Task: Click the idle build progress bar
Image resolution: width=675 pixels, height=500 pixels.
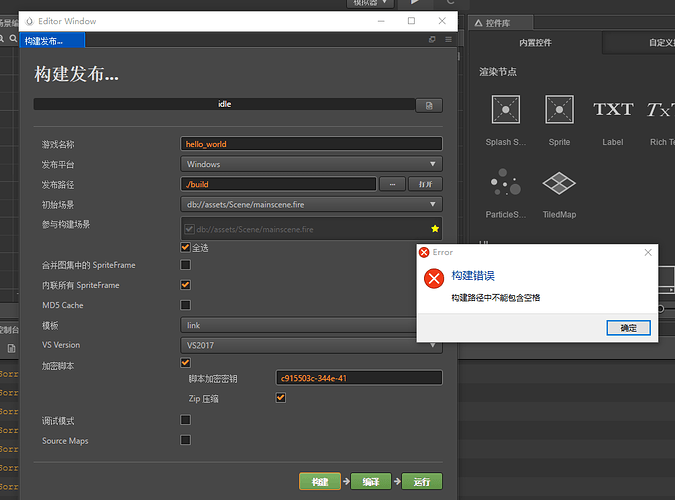Action: (224, 104)
